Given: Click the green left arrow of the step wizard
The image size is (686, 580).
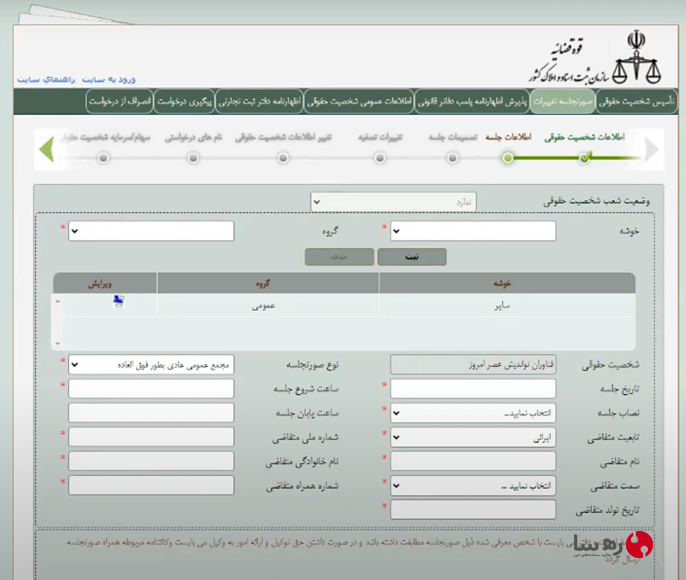Looking at the screenshot, I should (x=46, y=149).
